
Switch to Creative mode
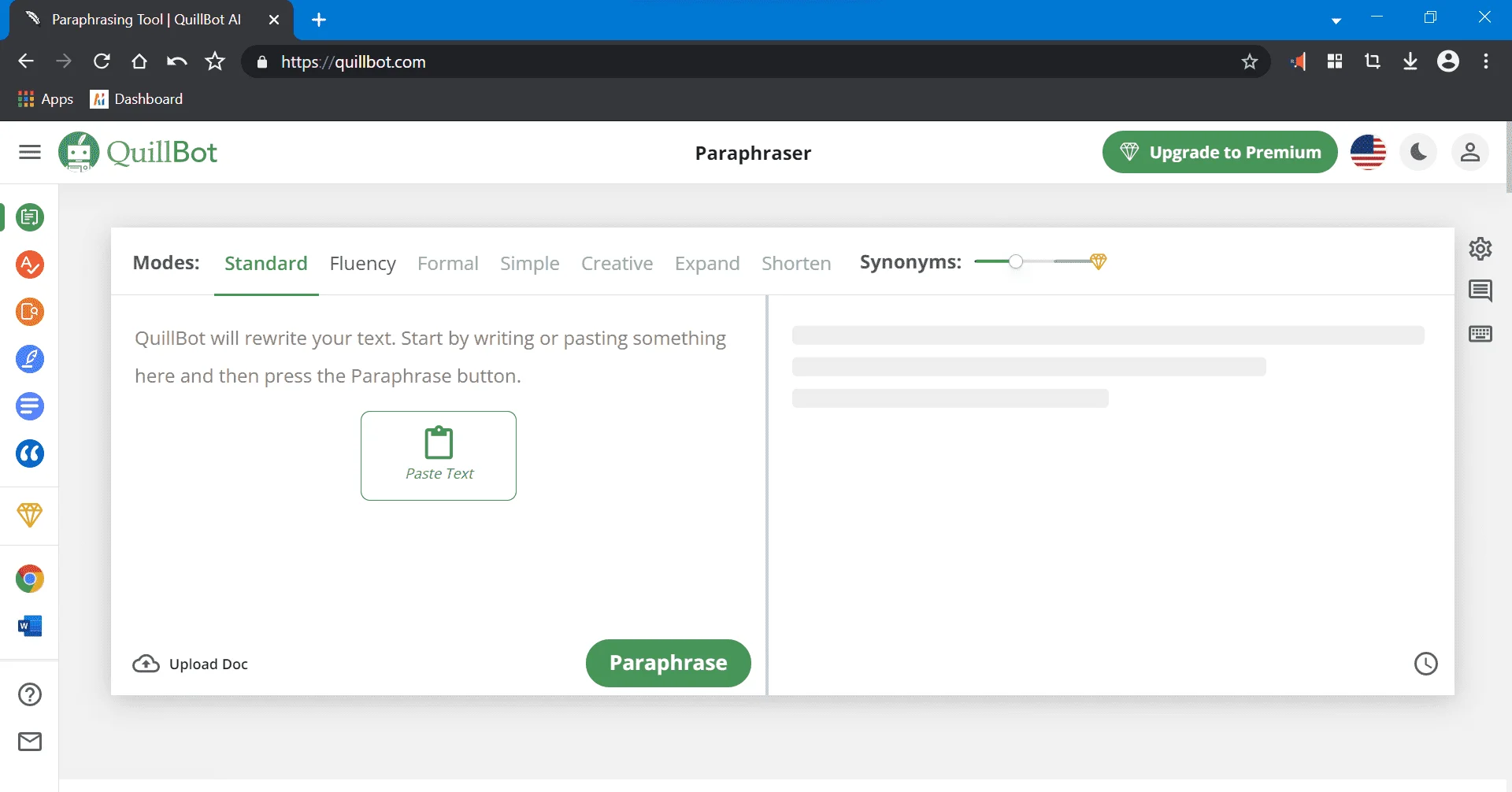pyautogui.click(x=617, y=263)
